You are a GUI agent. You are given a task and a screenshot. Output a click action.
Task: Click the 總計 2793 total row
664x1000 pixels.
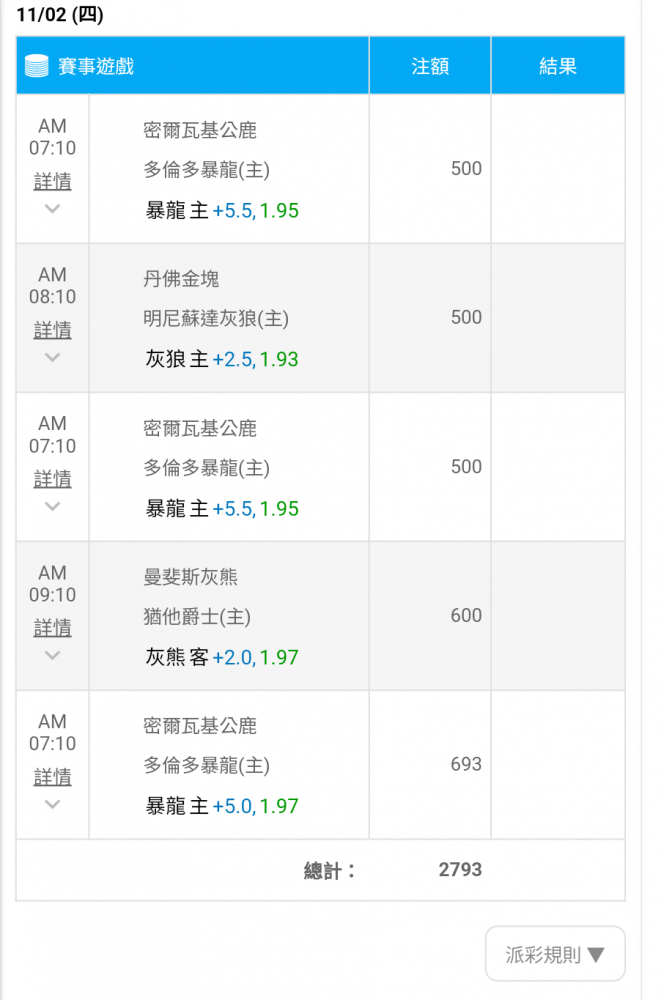pos(320,870)
